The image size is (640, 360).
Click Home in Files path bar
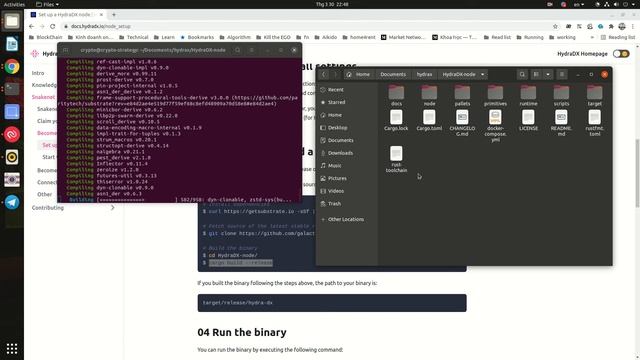click(x=358, y=74)
